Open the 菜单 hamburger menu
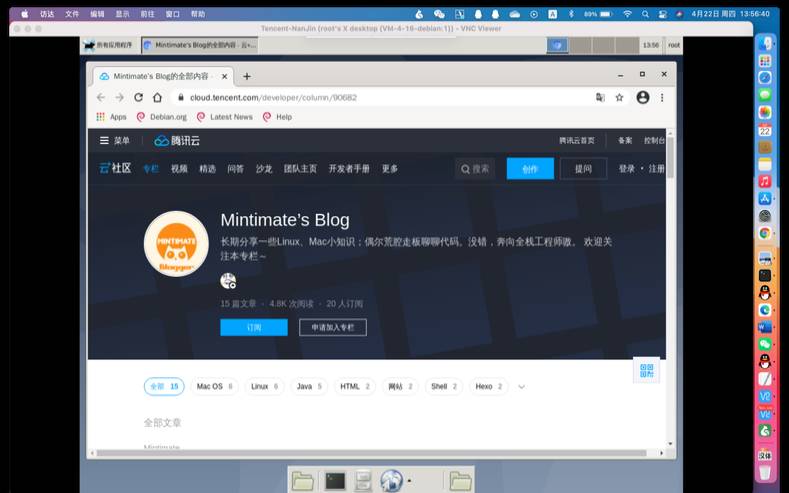Viewport: 789px width, 493px height. 114,141
